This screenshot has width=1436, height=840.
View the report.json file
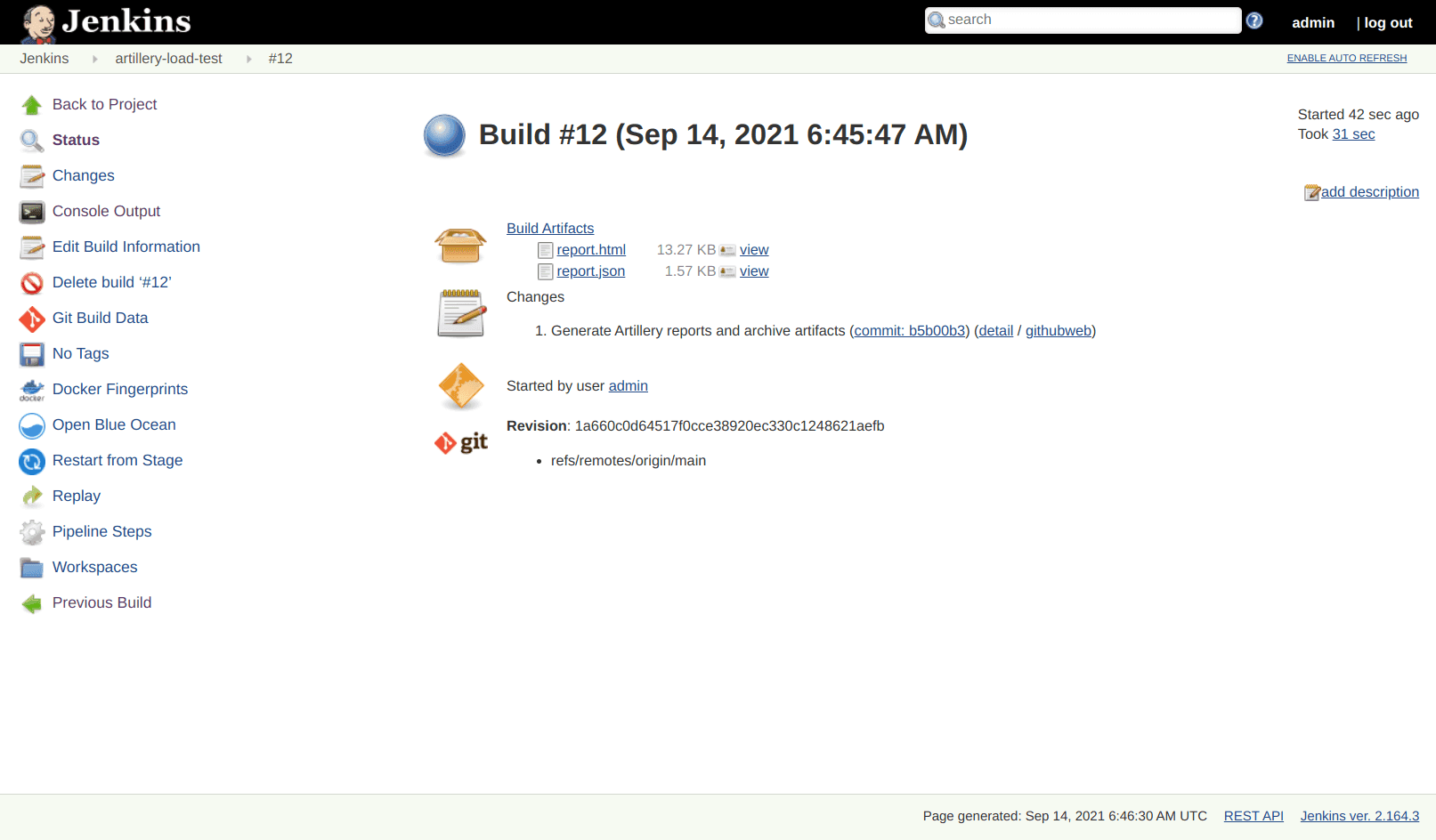coord(754,271)
